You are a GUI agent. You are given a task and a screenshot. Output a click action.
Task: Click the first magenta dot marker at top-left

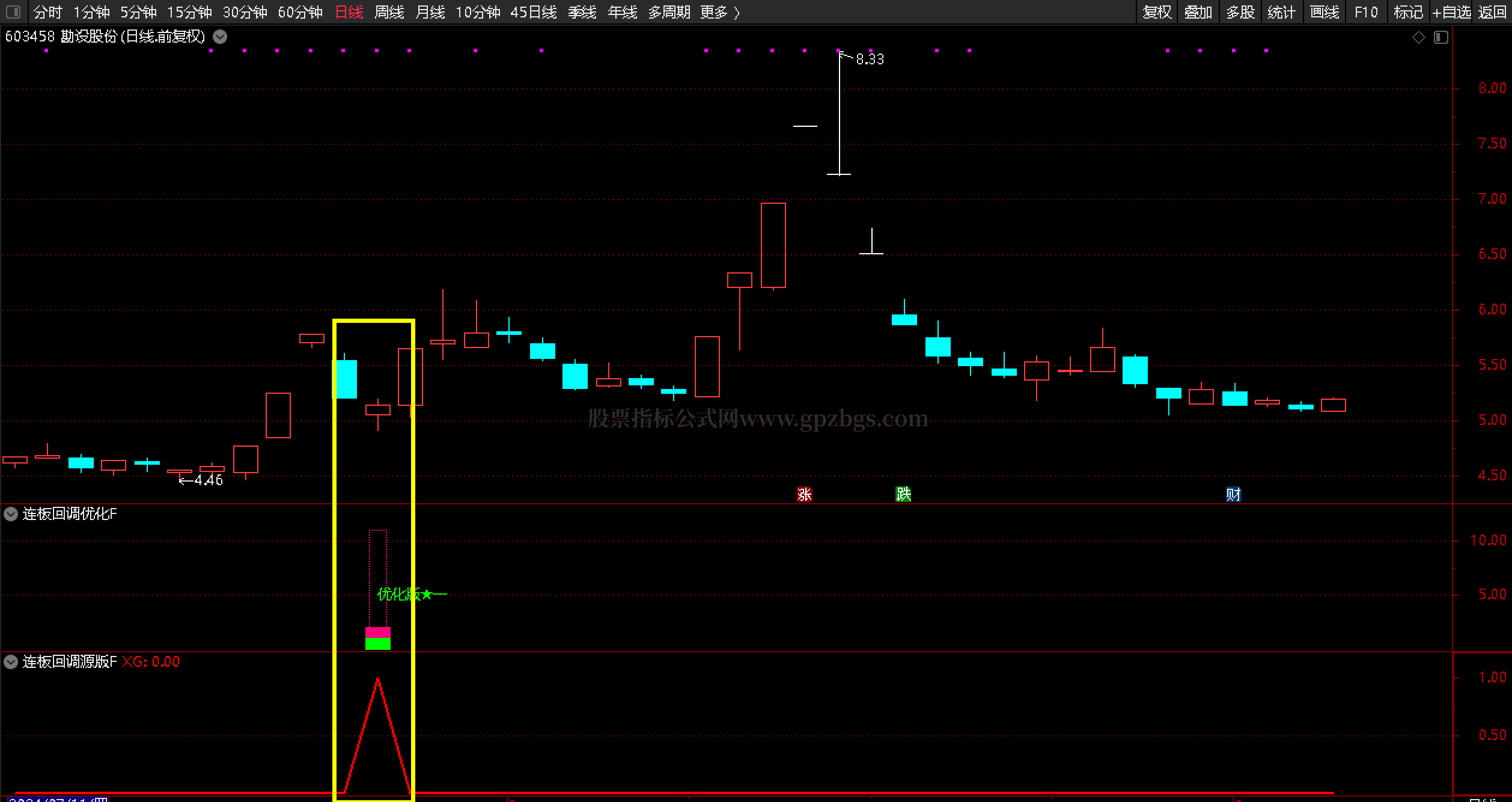coord(46,51)
